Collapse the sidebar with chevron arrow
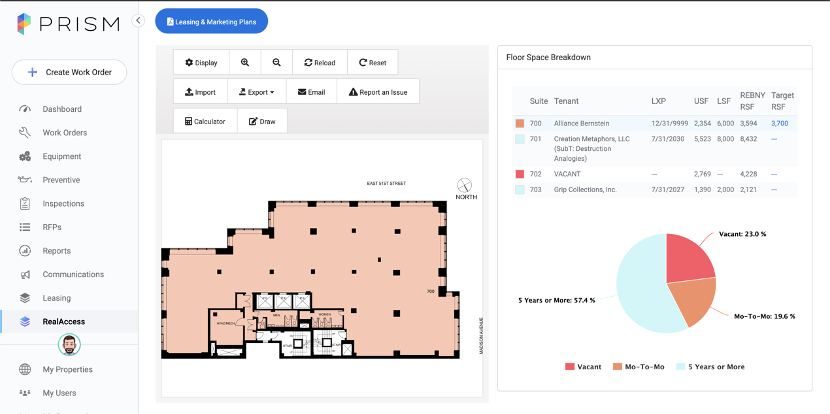The width and height of the screenshot is (830, 414). click(x=138, y=21)
